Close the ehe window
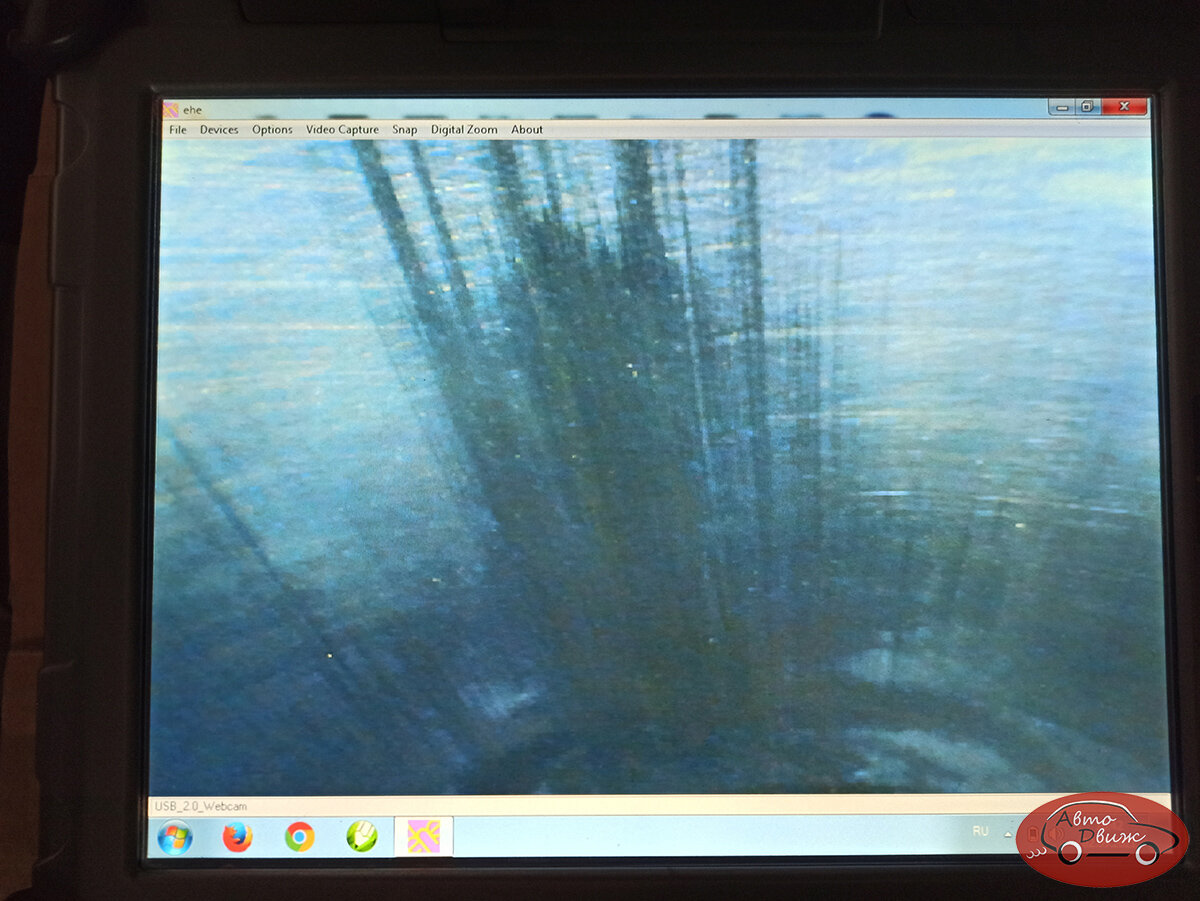1200x901 pixels. coord(1125,106)
